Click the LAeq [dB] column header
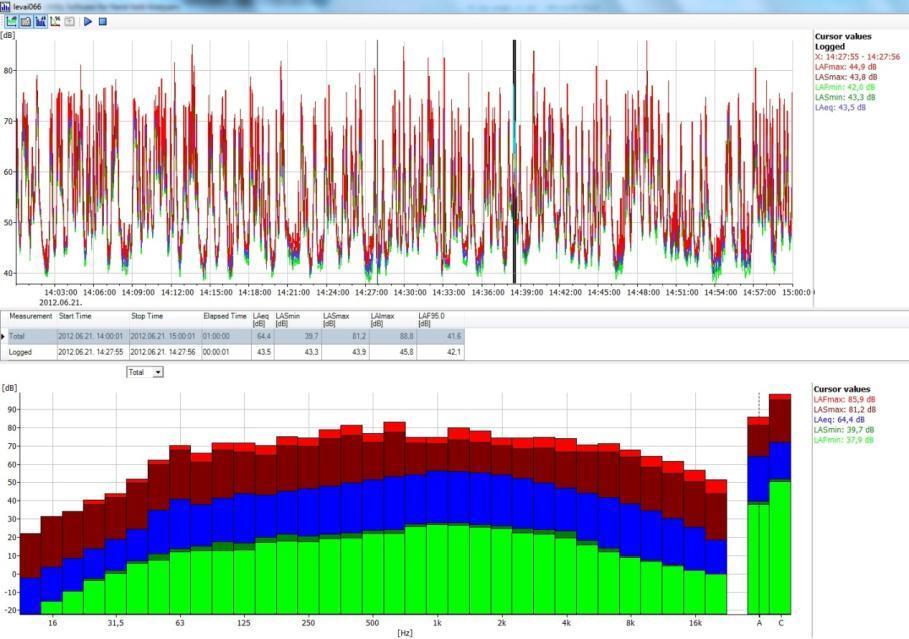 pos(261,320)
